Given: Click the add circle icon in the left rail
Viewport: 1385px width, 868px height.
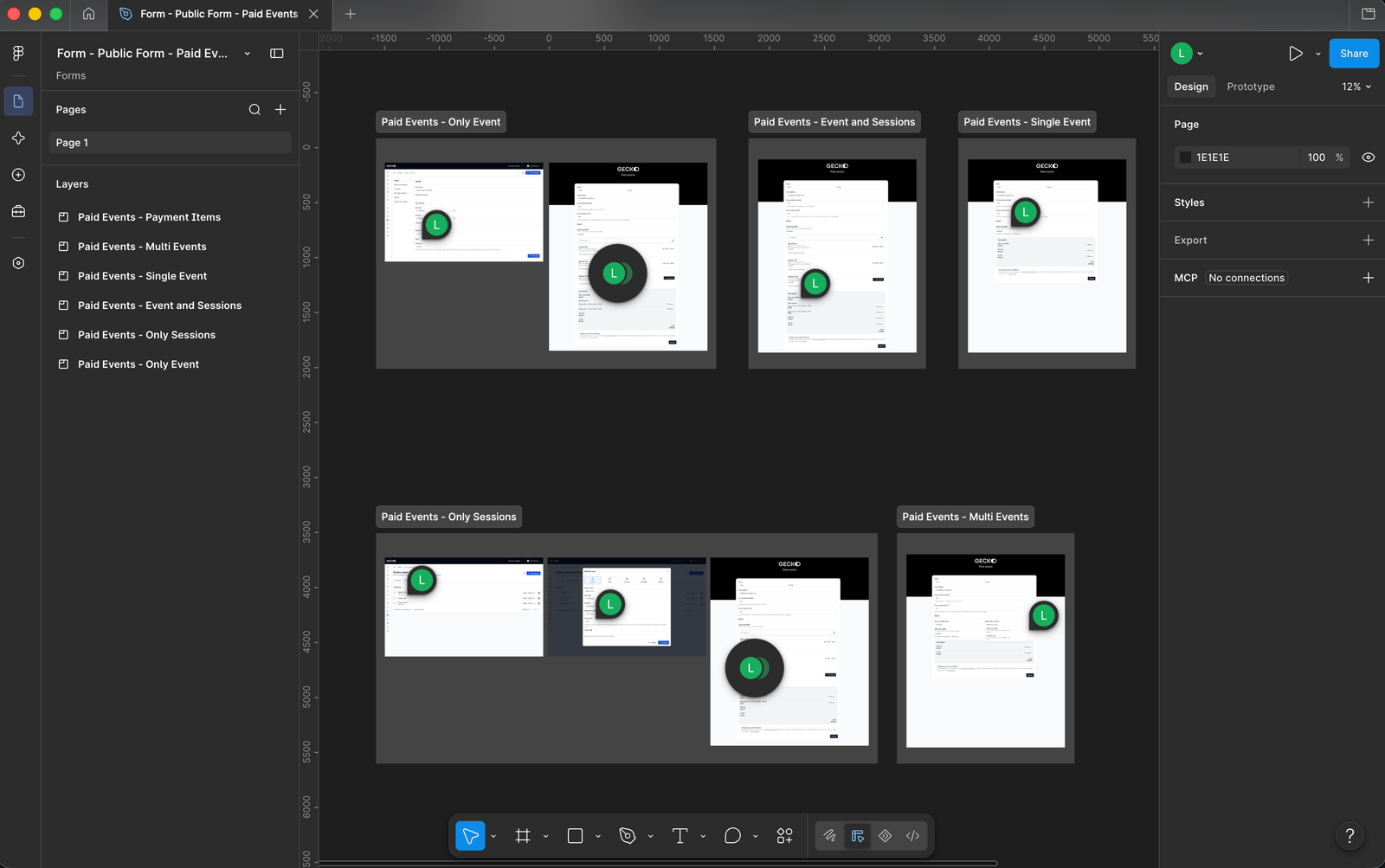Looking at the screenshot, I should point(18,175).
